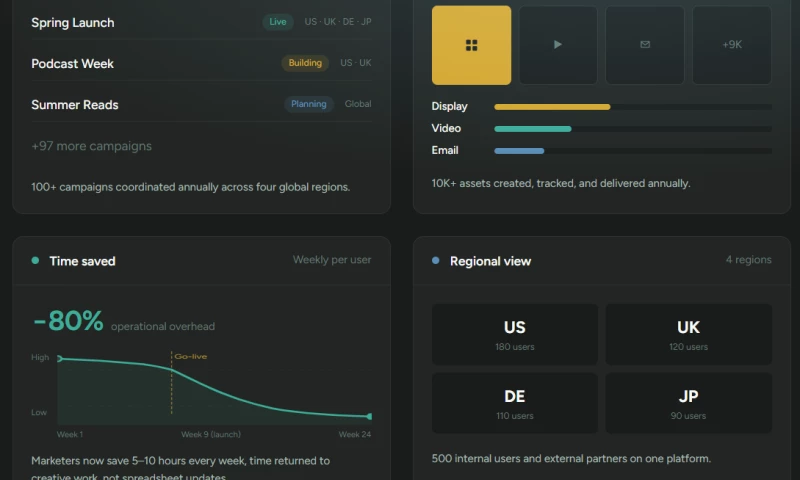The image size is (800, 480).
Task: Click the chart end point at Week 24
Action: tap(369, 416)
